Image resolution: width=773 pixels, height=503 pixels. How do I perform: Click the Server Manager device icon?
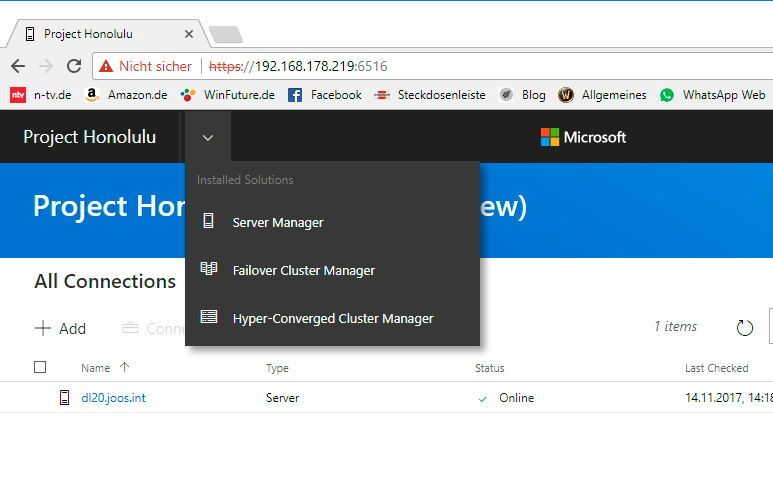tap(209, 220)
